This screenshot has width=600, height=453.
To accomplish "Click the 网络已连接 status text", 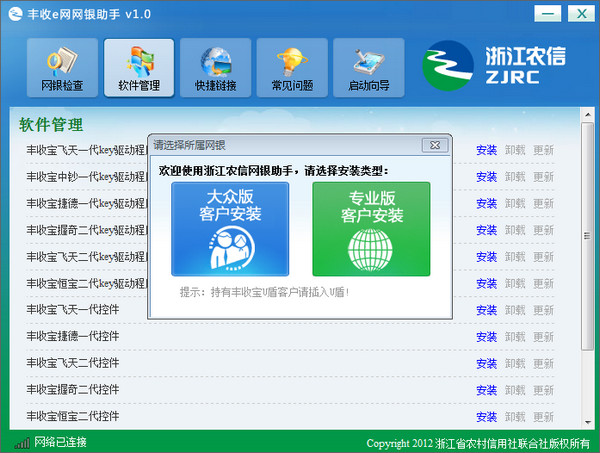I will [x=61, y=442].
